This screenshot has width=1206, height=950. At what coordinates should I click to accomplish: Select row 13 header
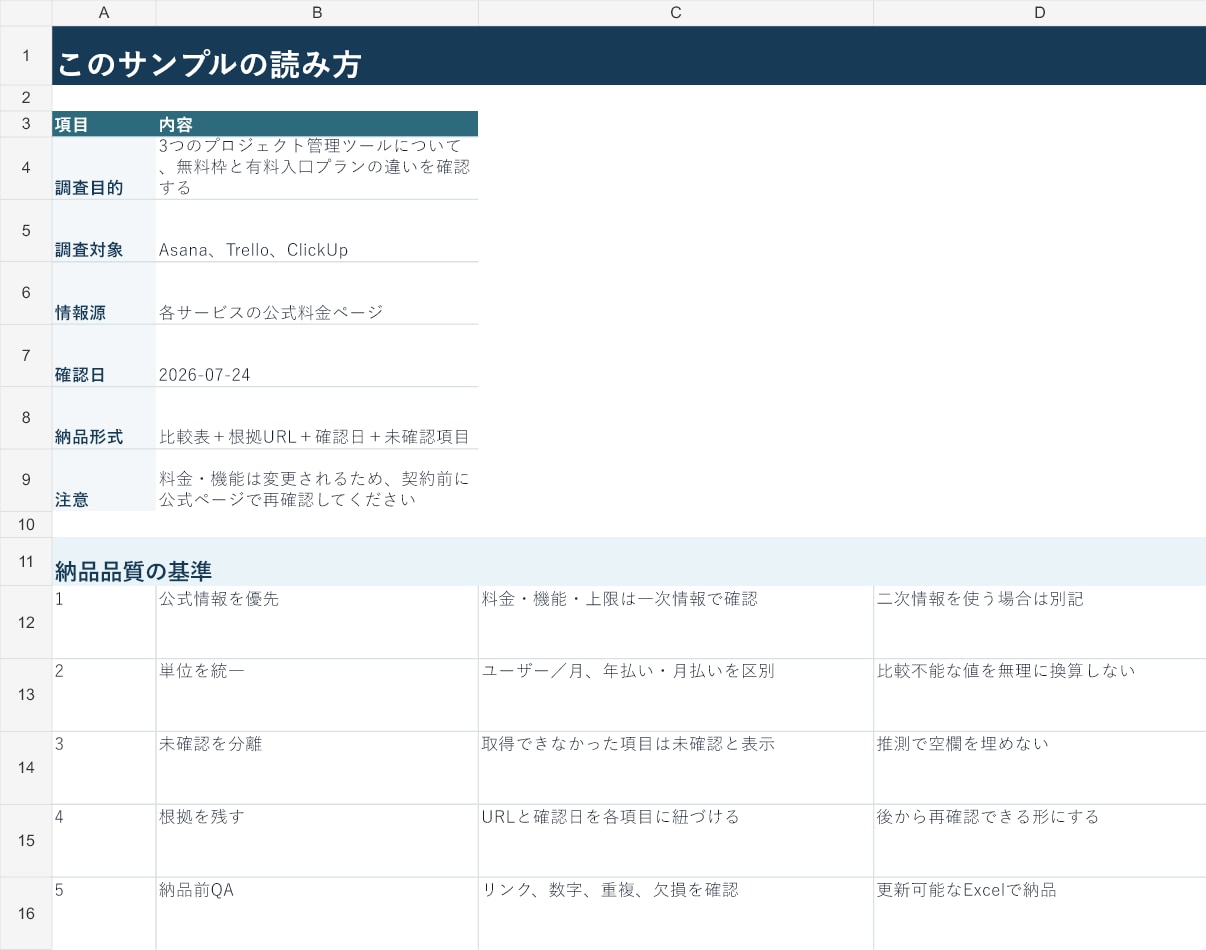tap(26, 694)
